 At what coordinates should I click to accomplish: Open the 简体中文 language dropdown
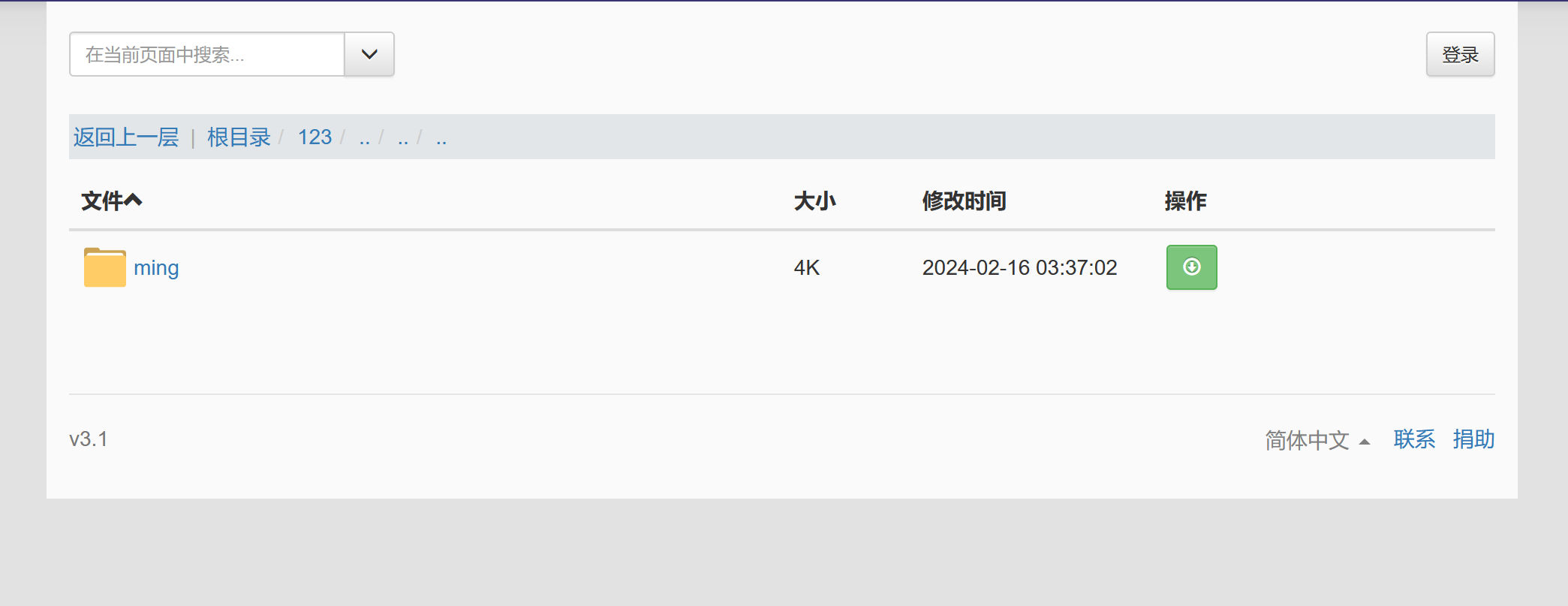click(1307, 440)
